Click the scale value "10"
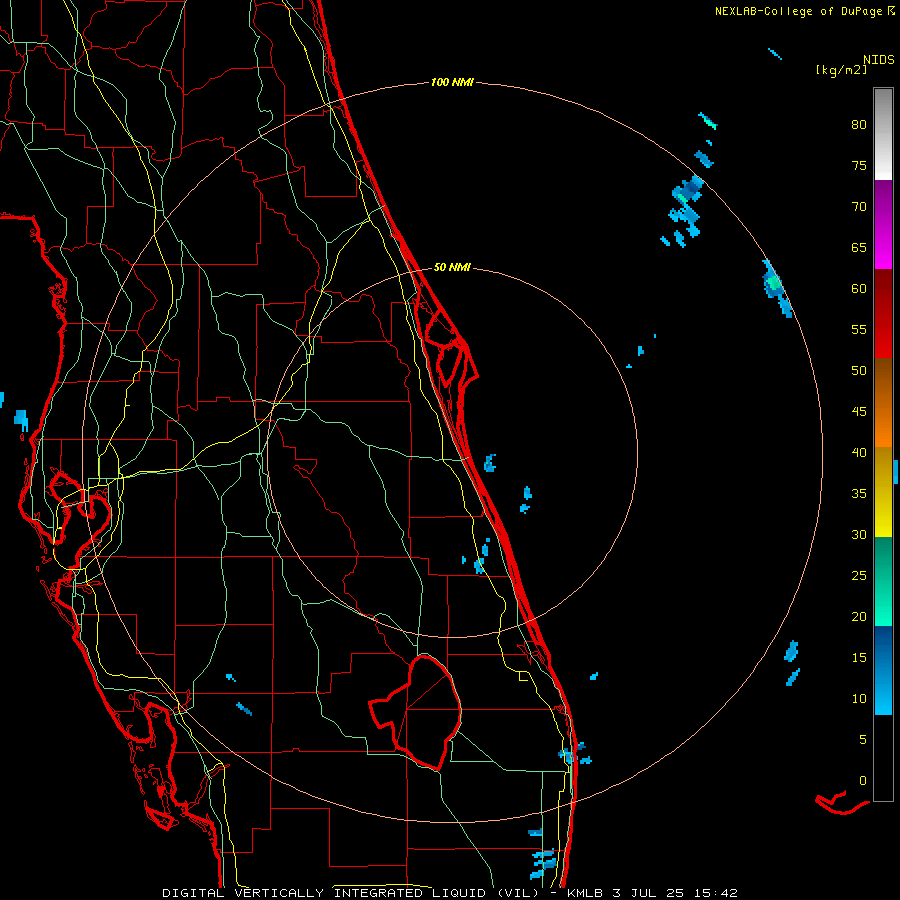This screenshot has height=900, width=900. 859,699
